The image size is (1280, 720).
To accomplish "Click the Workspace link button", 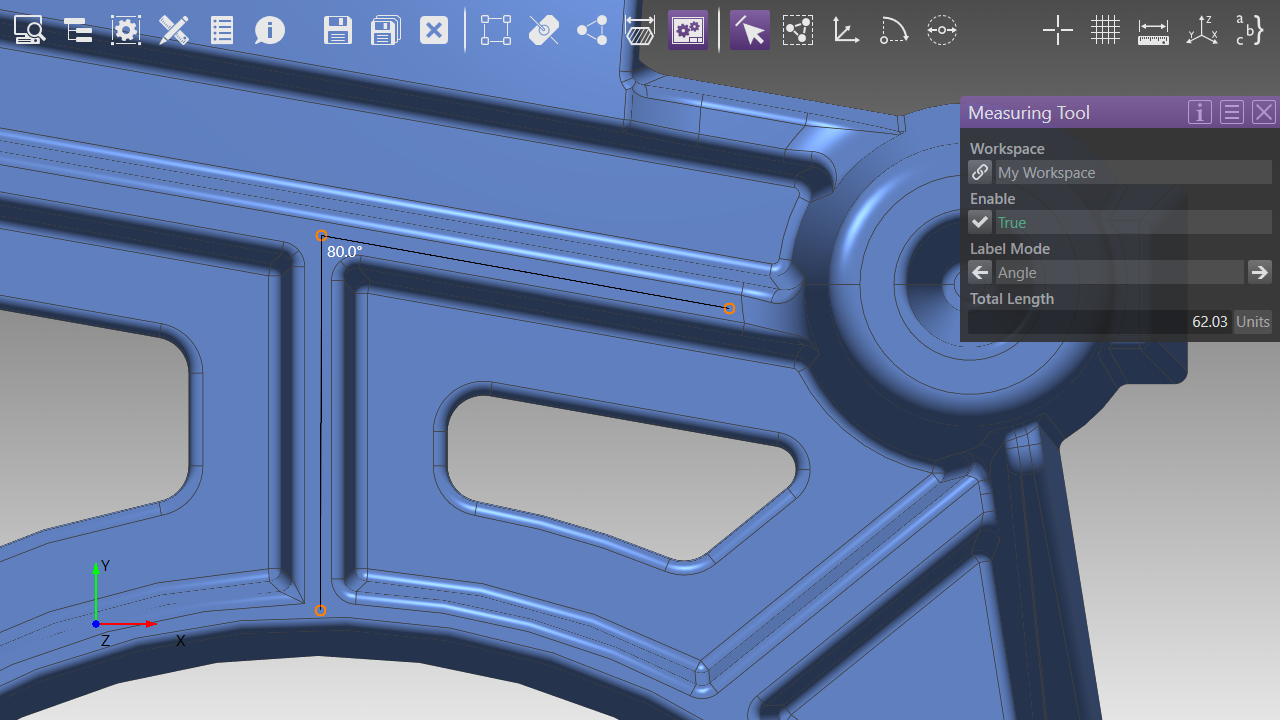I will (x=981, y=172).
